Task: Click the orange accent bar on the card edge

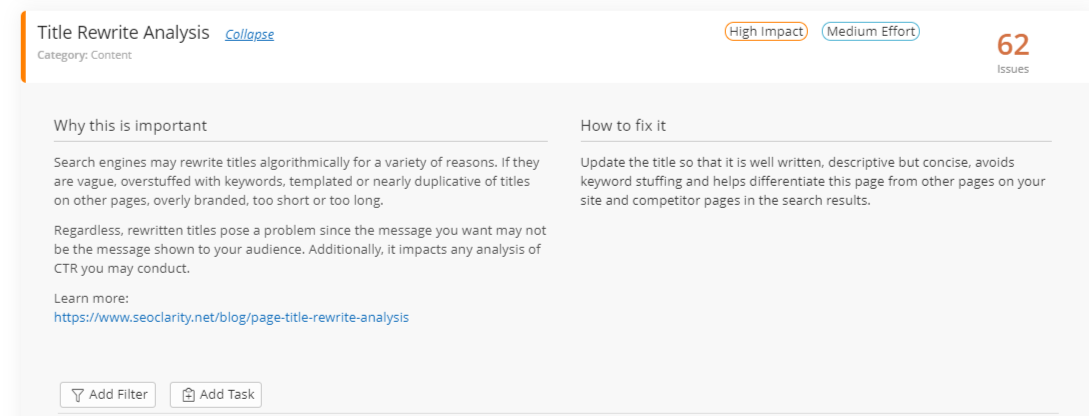Action: (x=23, y=47)
